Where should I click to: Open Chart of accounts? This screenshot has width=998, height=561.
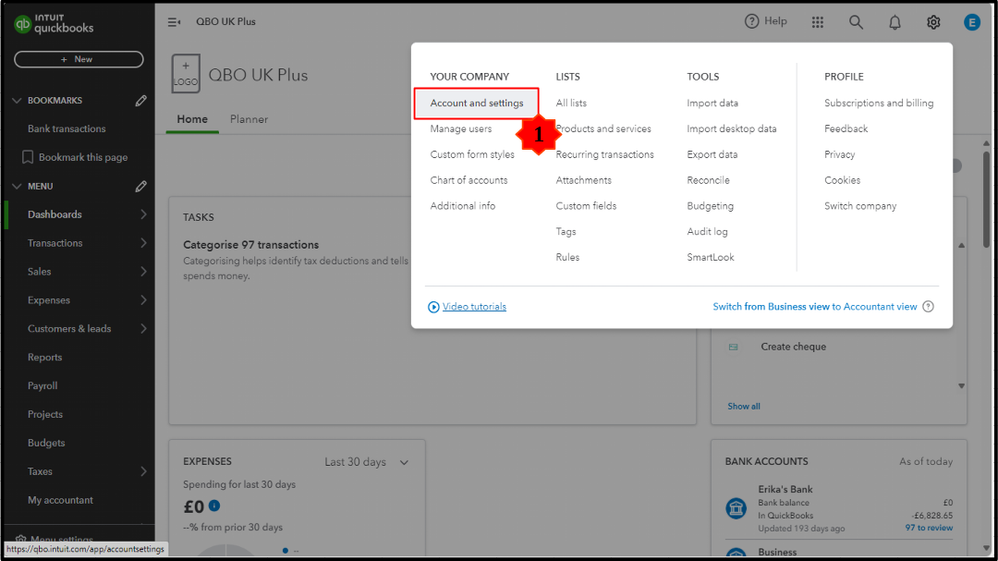[469, 180]
